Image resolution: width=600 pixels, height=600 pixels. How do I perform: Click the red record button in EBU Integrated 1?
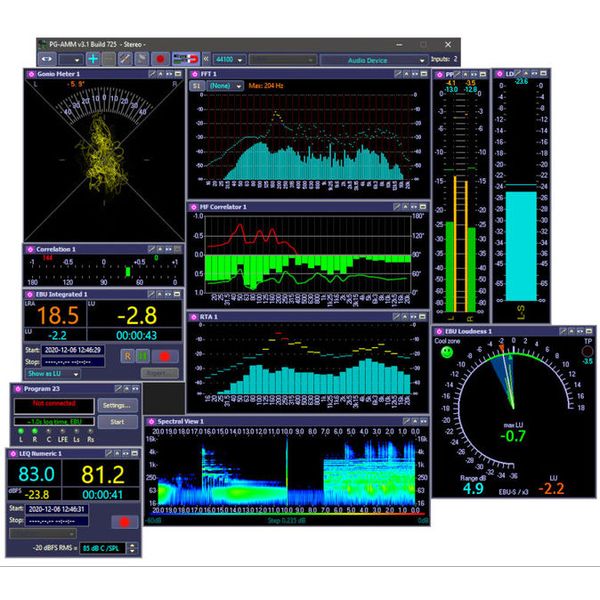[x=165, y=356]
